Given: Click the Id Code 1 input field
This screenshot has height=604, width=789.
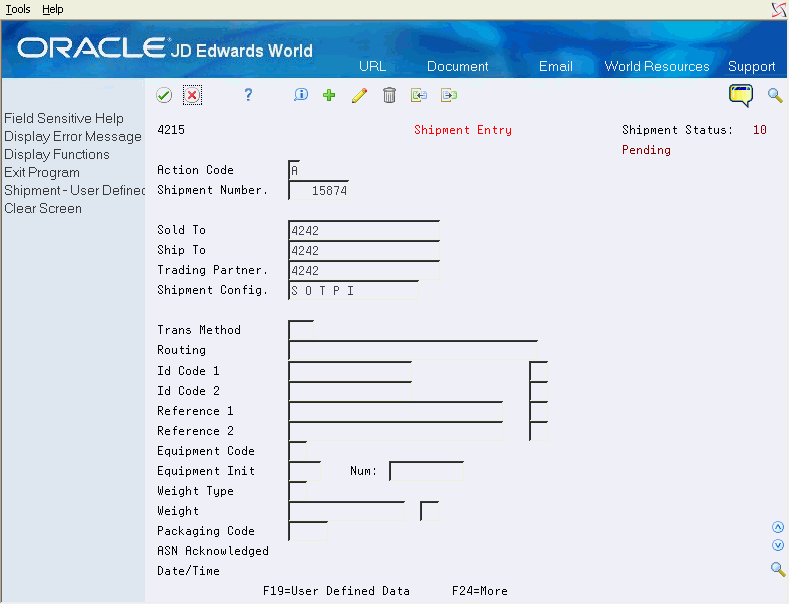Looking at the screenshot, I should pos(350,371).
